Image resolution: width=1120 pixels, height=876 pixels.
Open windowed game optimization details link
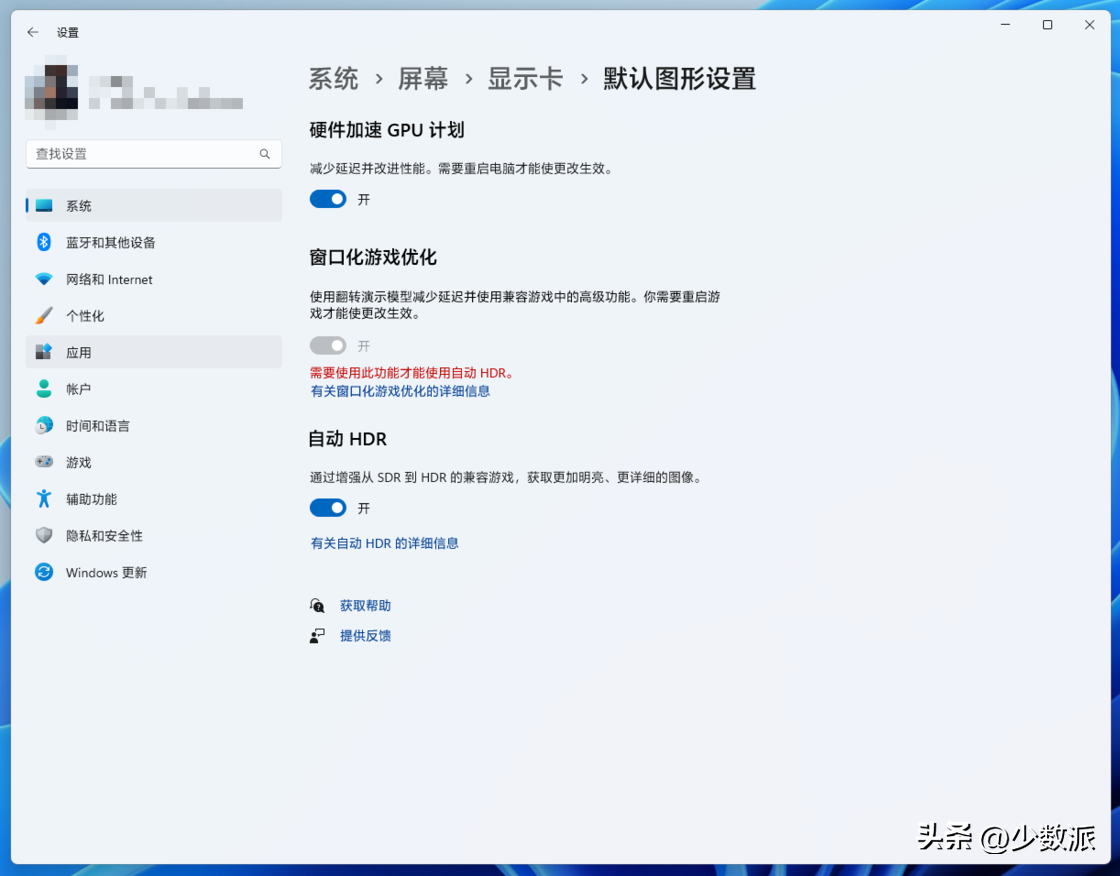[x=400, y=391]
